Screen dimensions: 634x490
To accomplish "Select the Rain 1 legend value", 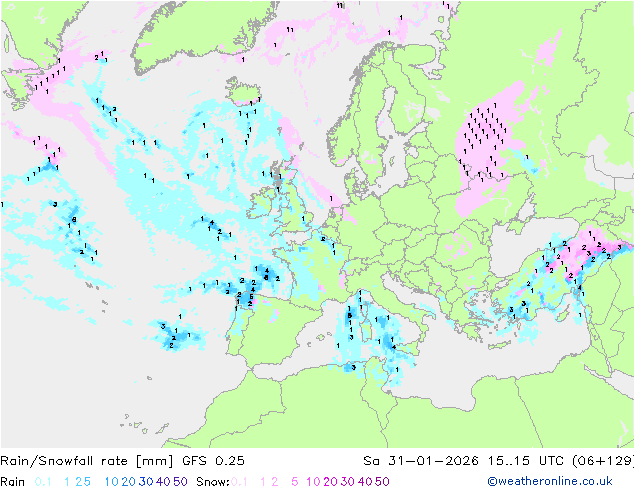I will [x=67, y=482].
